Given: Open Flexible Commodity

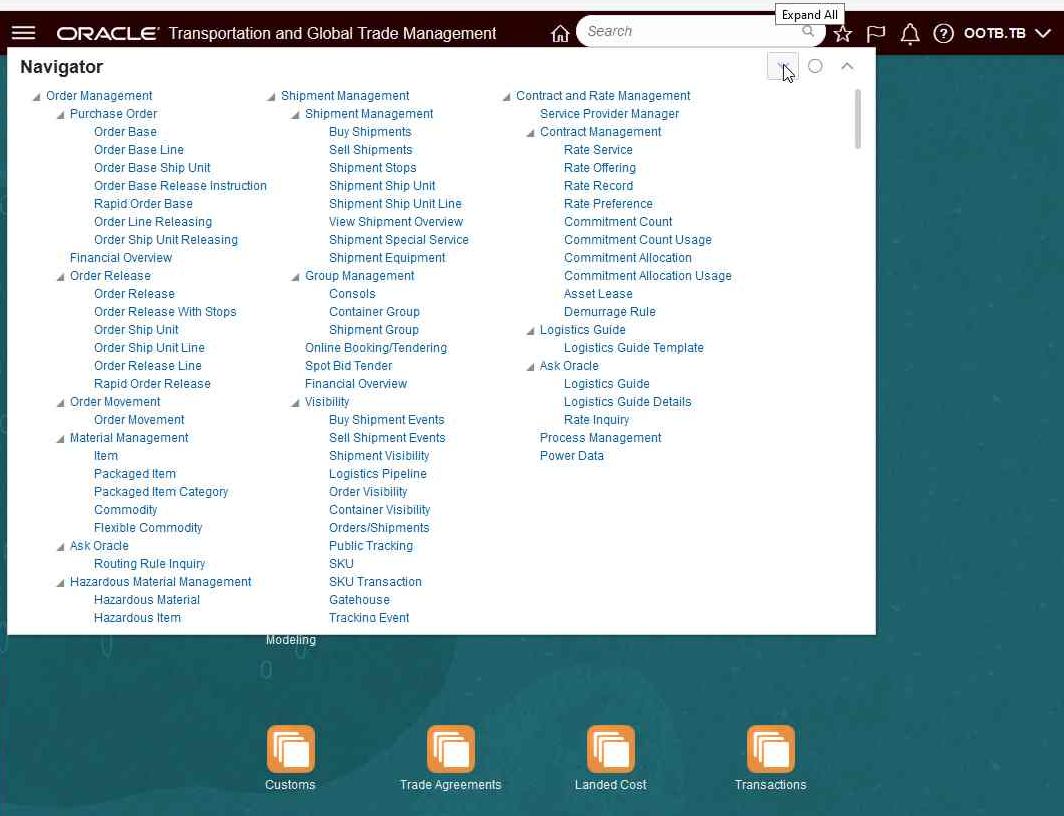Looking at the screenshot, I should pyautogui.click(x=148, y=527).
